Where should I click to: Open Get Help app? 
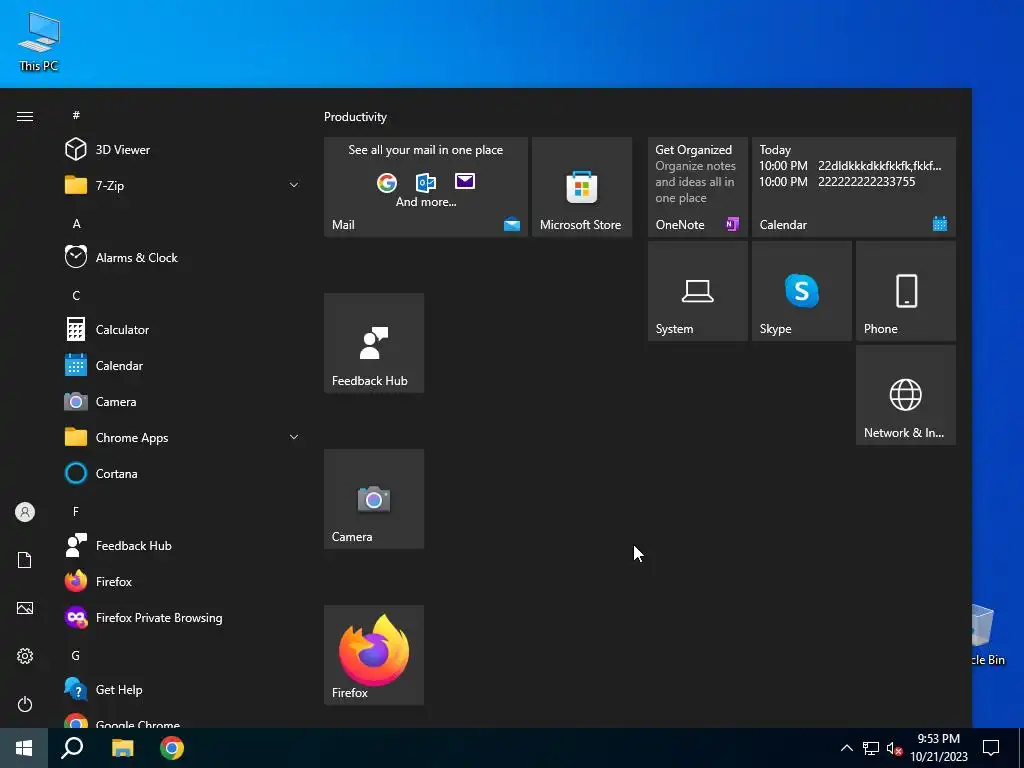click(x=183, y=690)
